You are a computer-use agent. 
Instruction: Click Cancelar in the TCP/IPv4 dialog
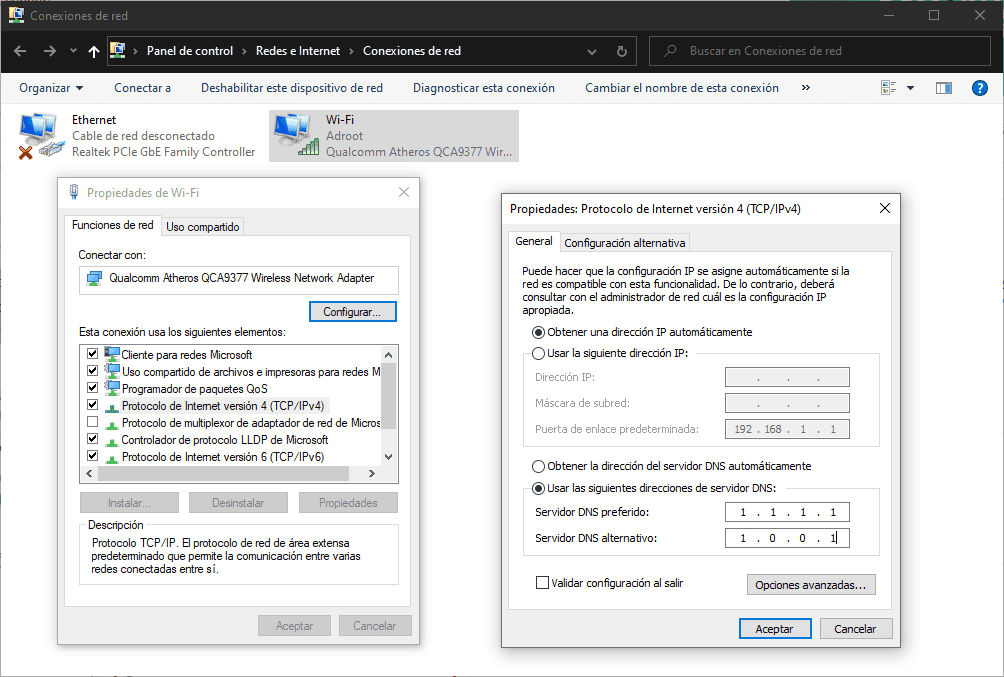pyautogui.click(x=855, y=629)
